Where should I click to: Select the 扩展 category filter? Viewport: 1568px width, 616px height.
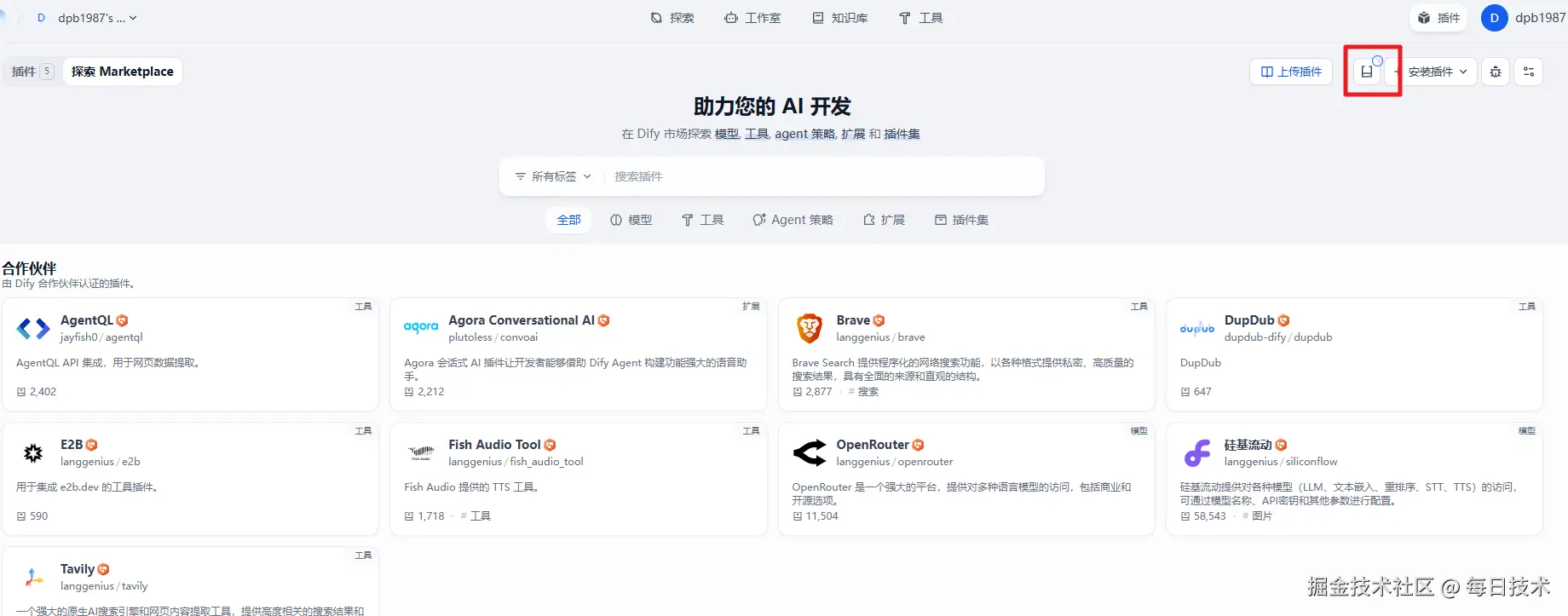pyautogui.click(x=884, y=220)
